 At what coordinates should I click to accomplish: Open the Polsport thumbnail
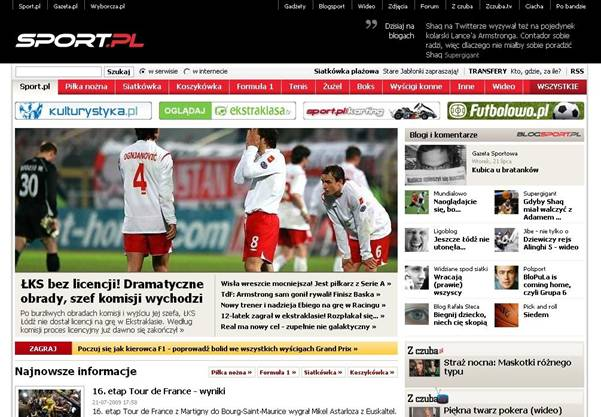[506, 277]
